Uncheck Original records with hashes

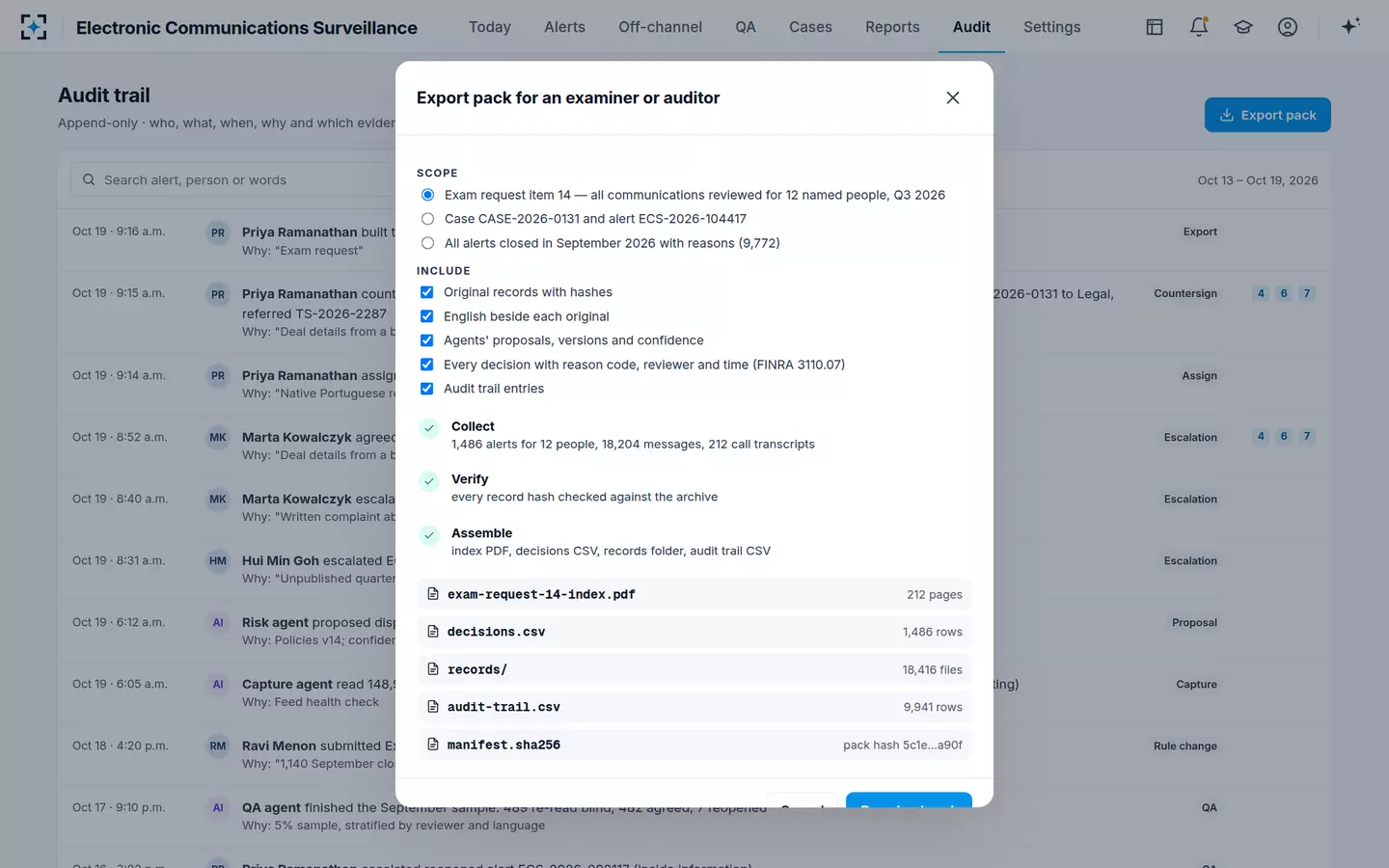click(426, 292)
